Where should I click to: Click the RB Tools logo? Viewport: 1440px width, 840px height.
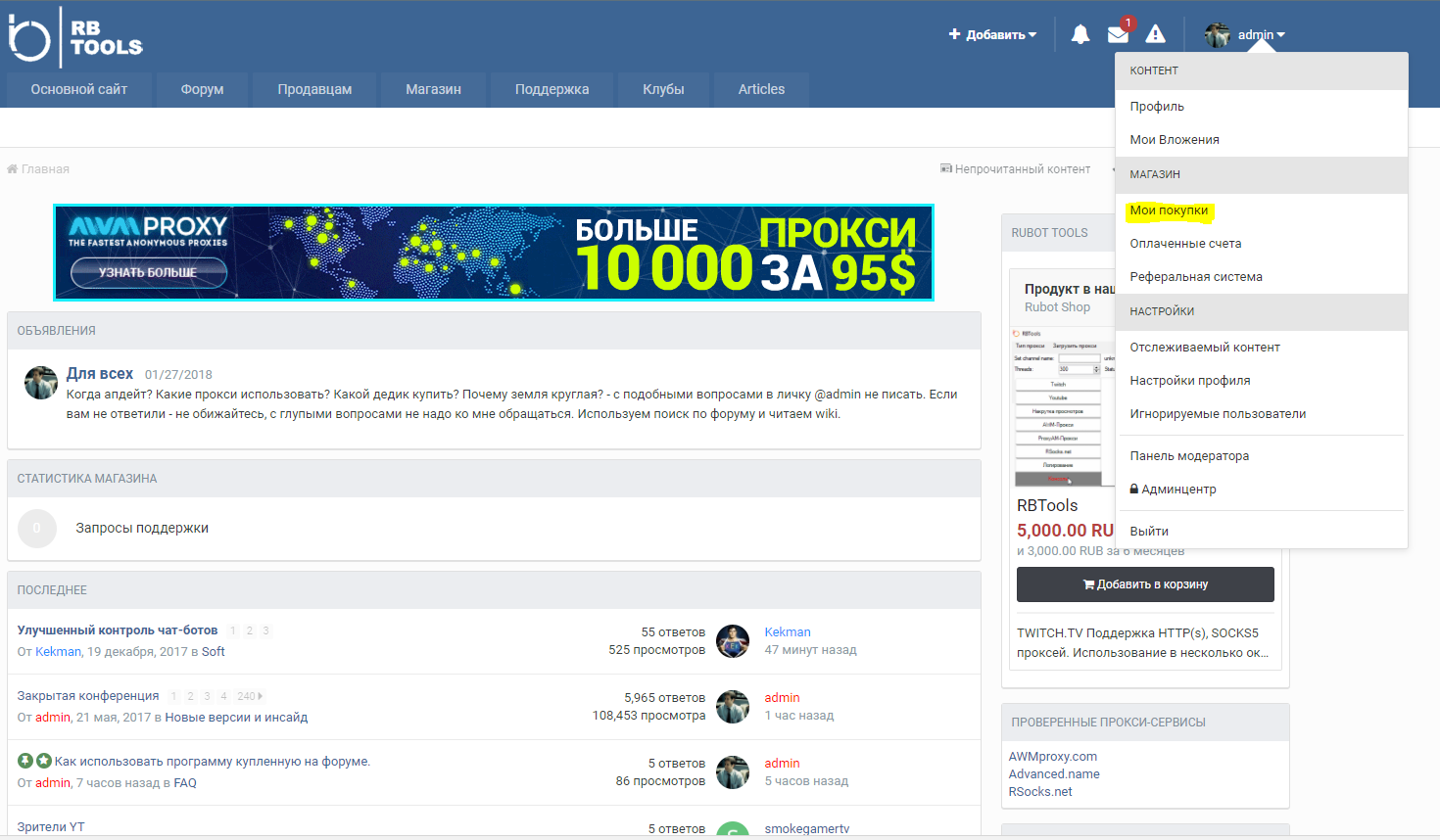pos(75,37)
